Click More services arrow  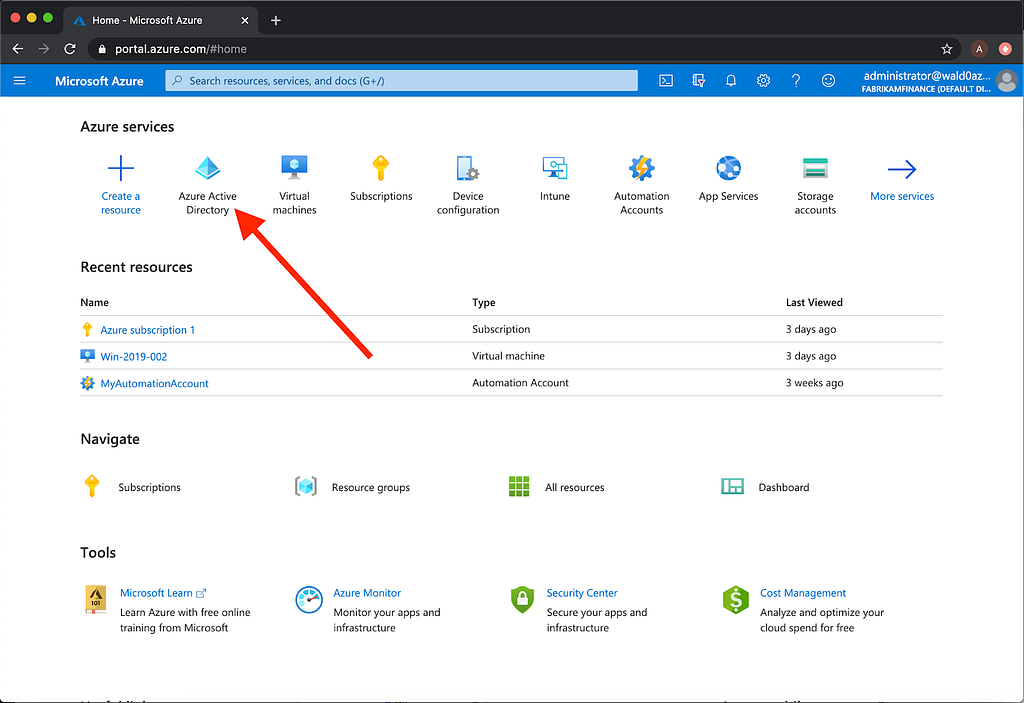click(x=902, y=169)
